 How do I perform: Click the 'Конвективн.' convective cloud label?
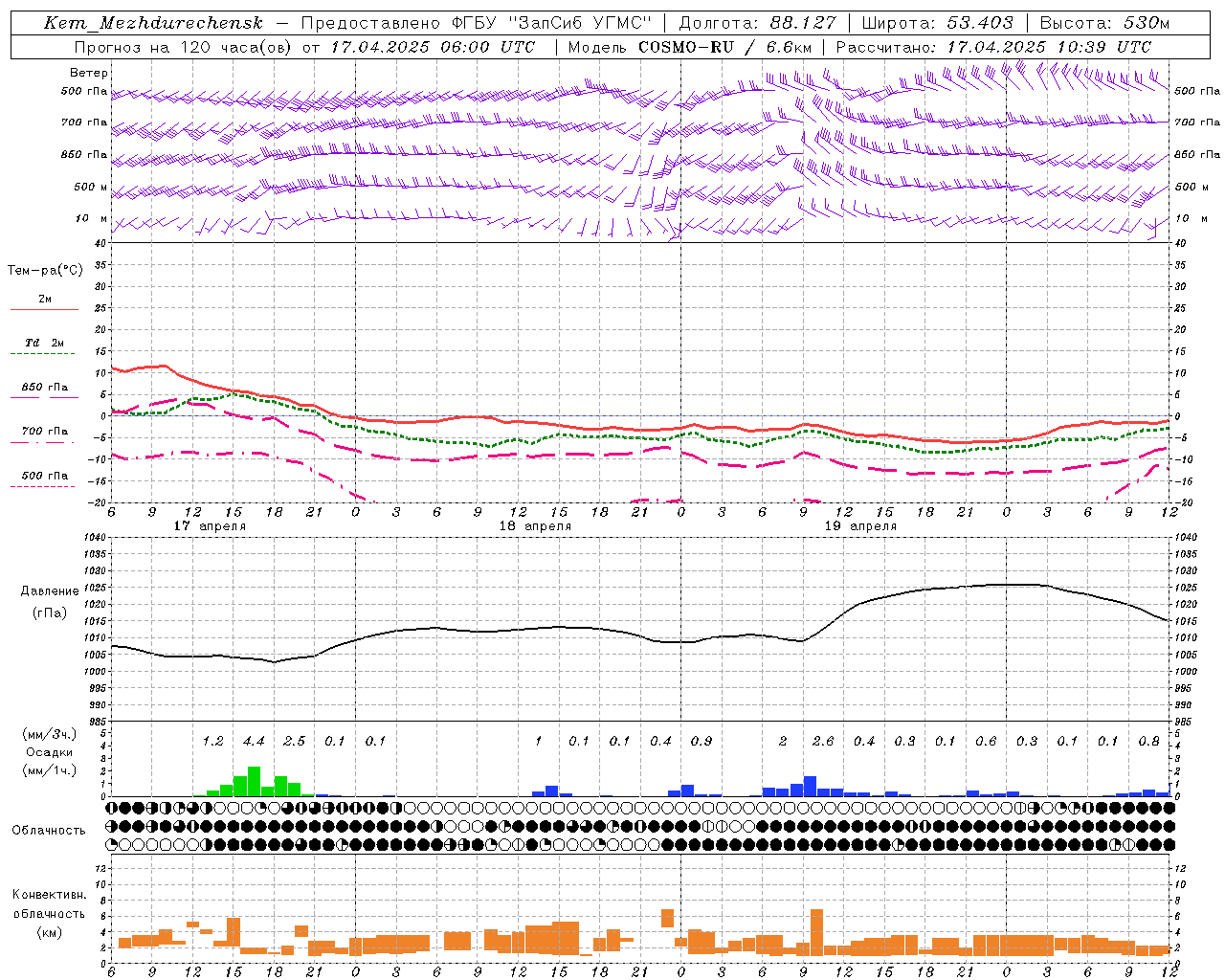tap(49, 895)
